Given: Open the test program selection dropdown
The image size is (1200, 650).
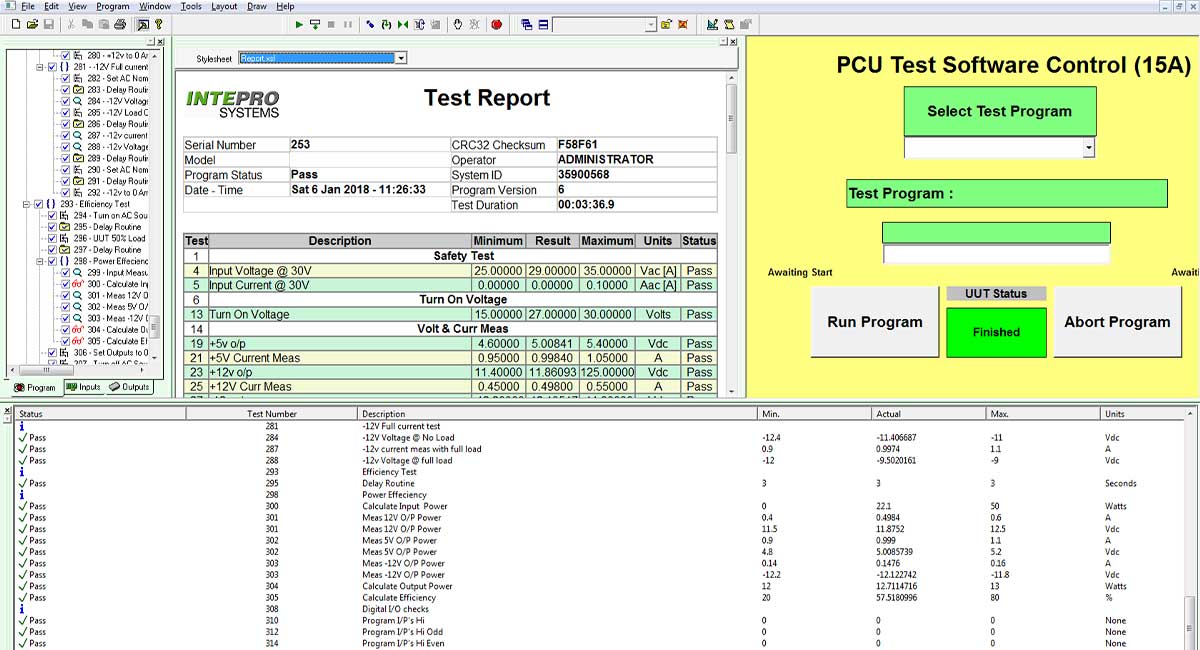Looking at the screenshot, I should pyautogui.click(x=1088, y=148).
